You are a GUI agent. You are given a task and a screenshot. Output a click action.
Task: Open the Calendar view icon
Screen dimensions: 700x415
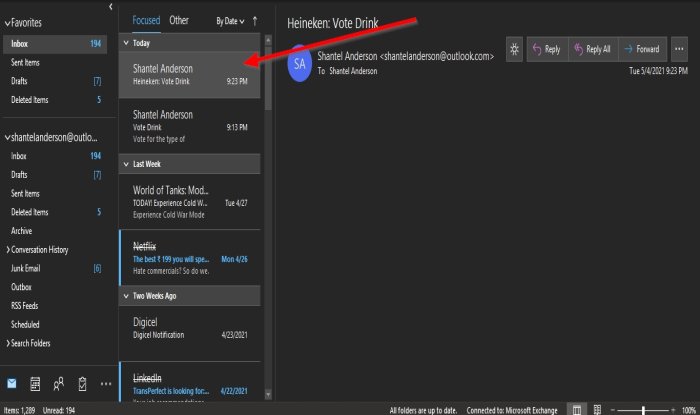(x=35, y=384)
